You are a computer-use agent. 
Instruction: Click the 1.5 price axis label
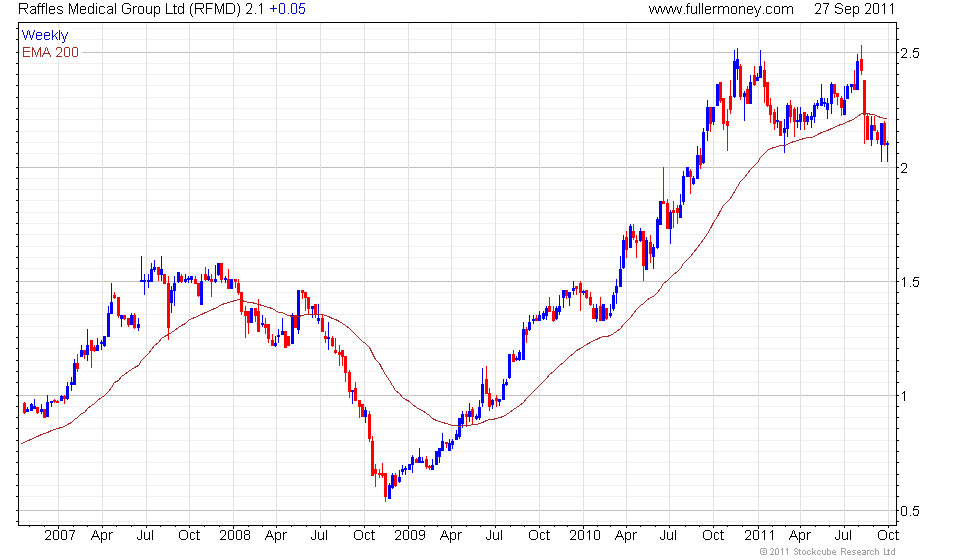(x=910, y=282)
